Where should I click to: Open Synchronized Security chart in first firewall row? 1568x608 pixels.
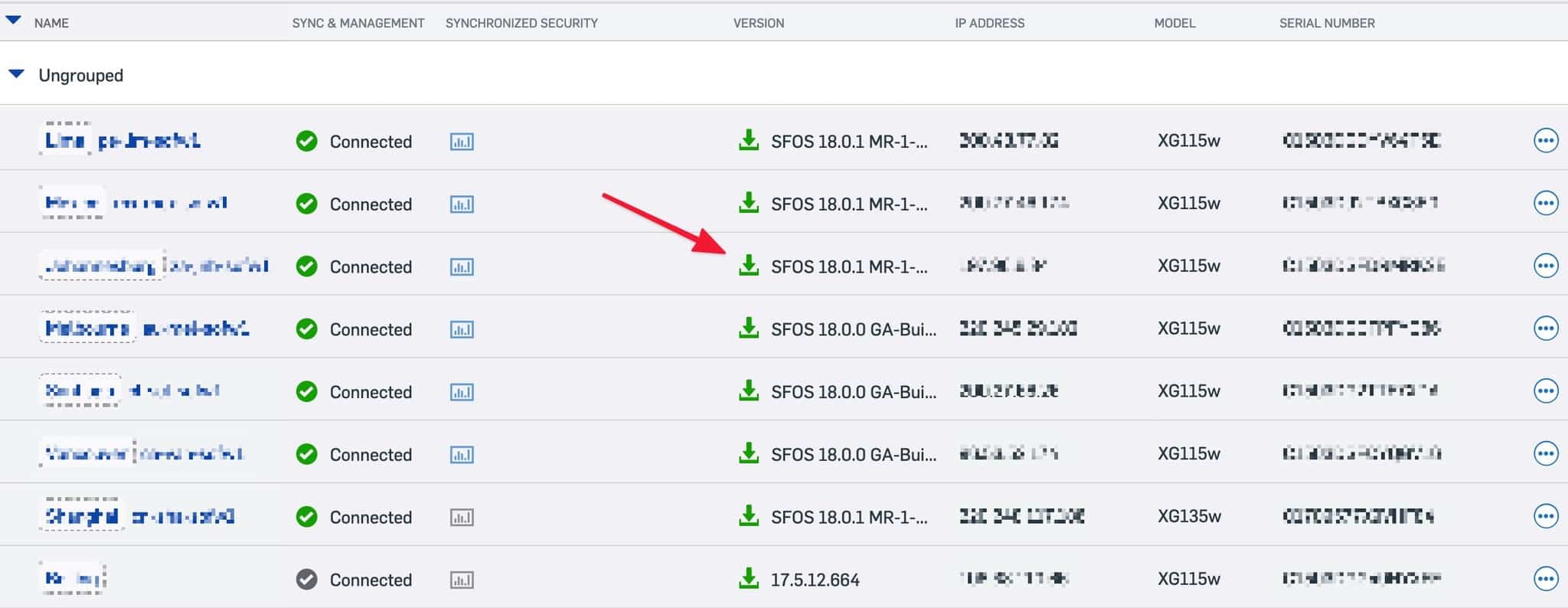[x=462, y=142]
